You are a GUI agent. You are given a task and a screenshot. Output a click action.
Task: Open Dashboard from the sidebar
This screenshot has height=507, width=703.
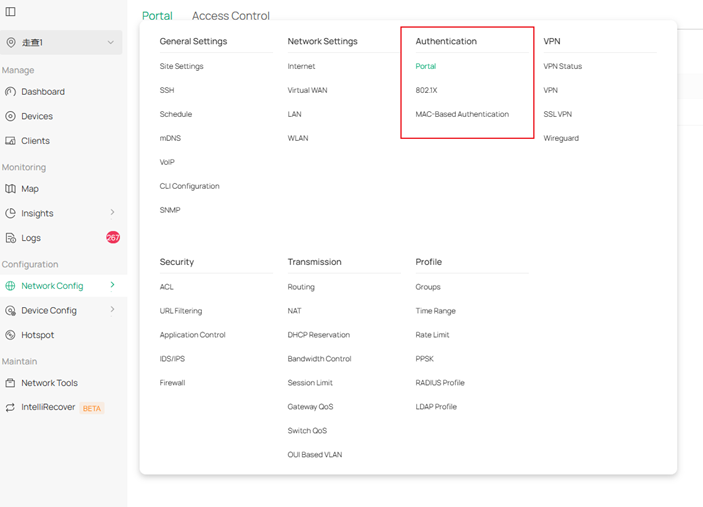click(x=43, y=92)
